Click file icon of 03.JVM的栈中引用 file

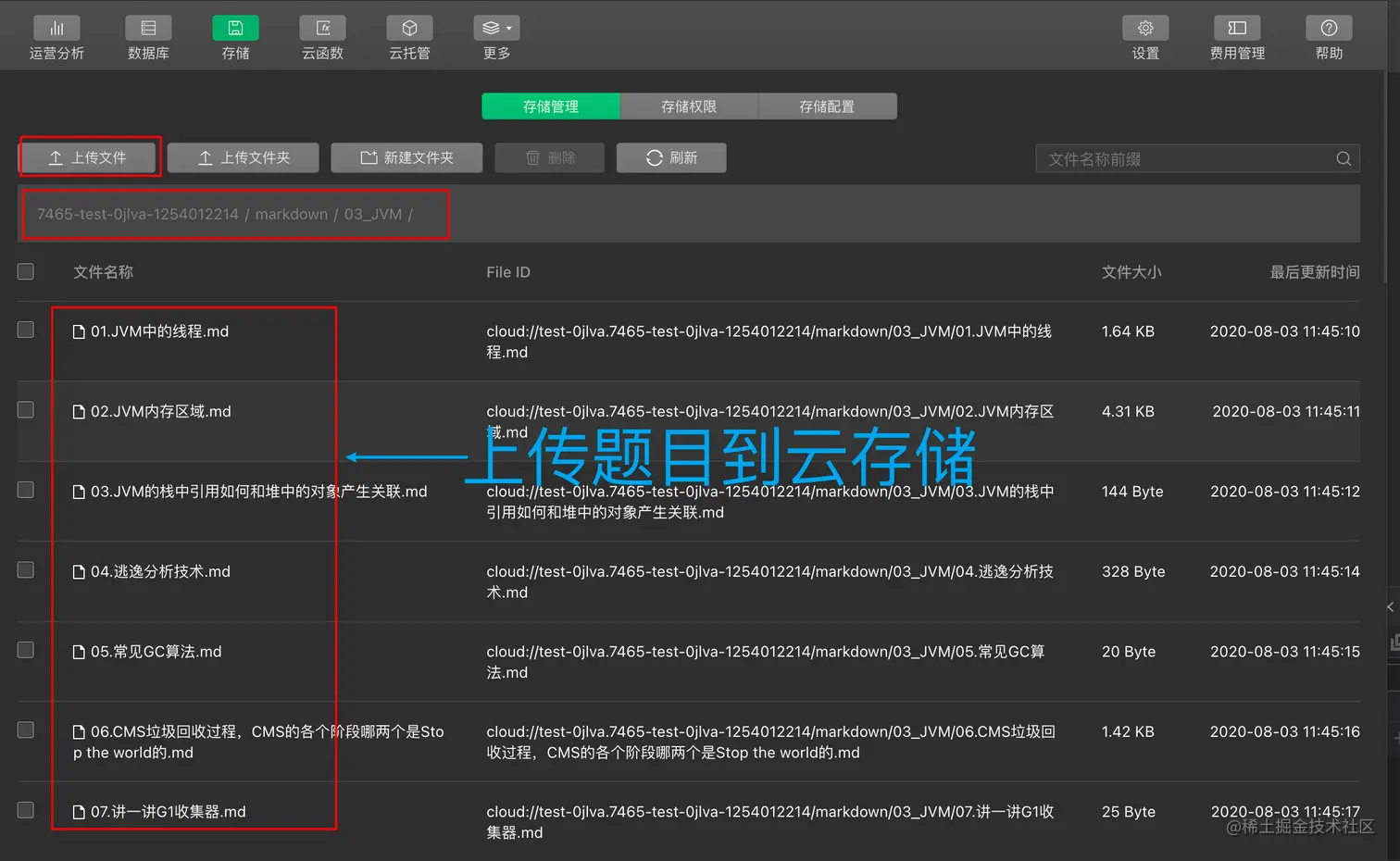80,492
